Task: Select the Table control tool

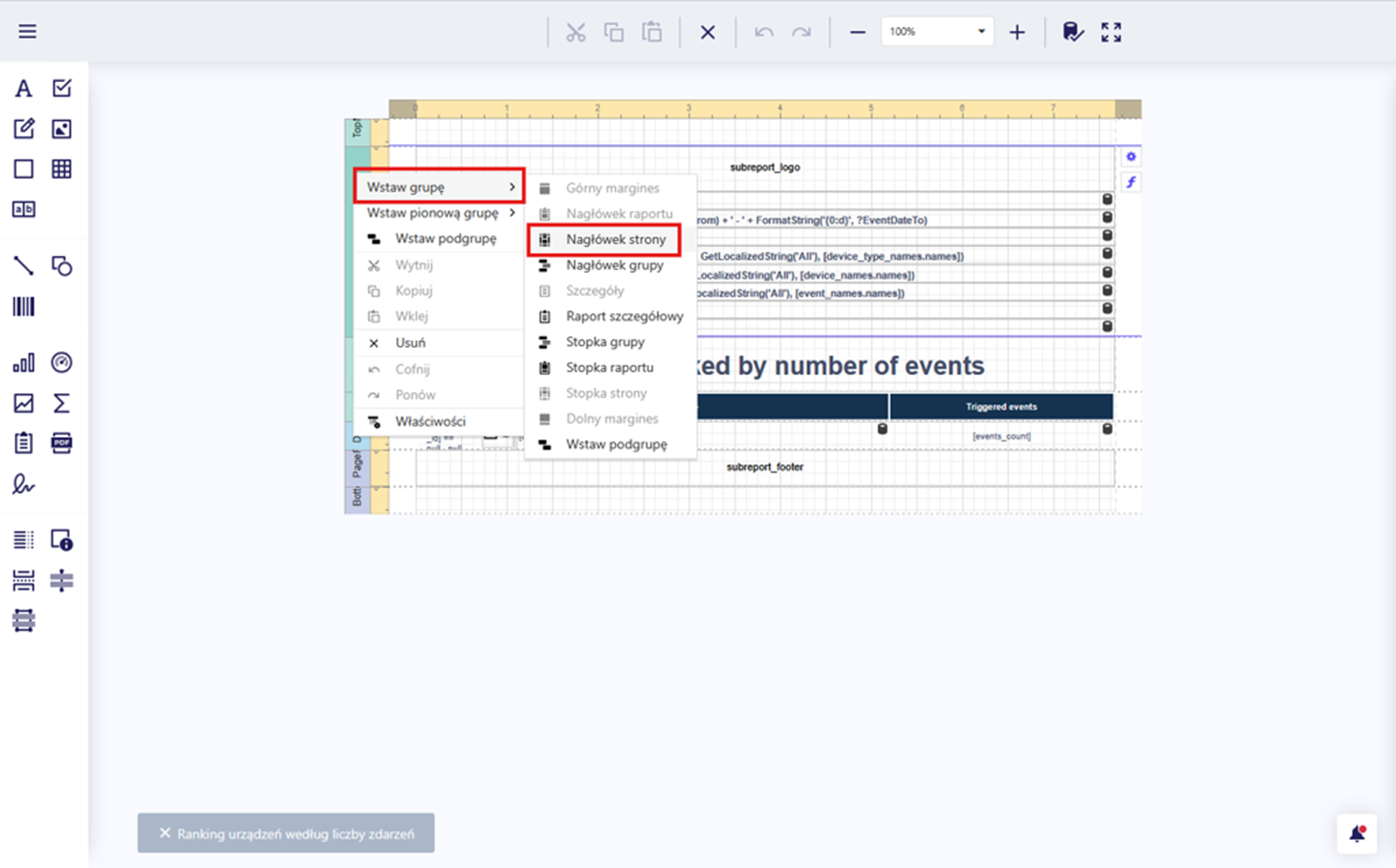Action: pos(62,169)
